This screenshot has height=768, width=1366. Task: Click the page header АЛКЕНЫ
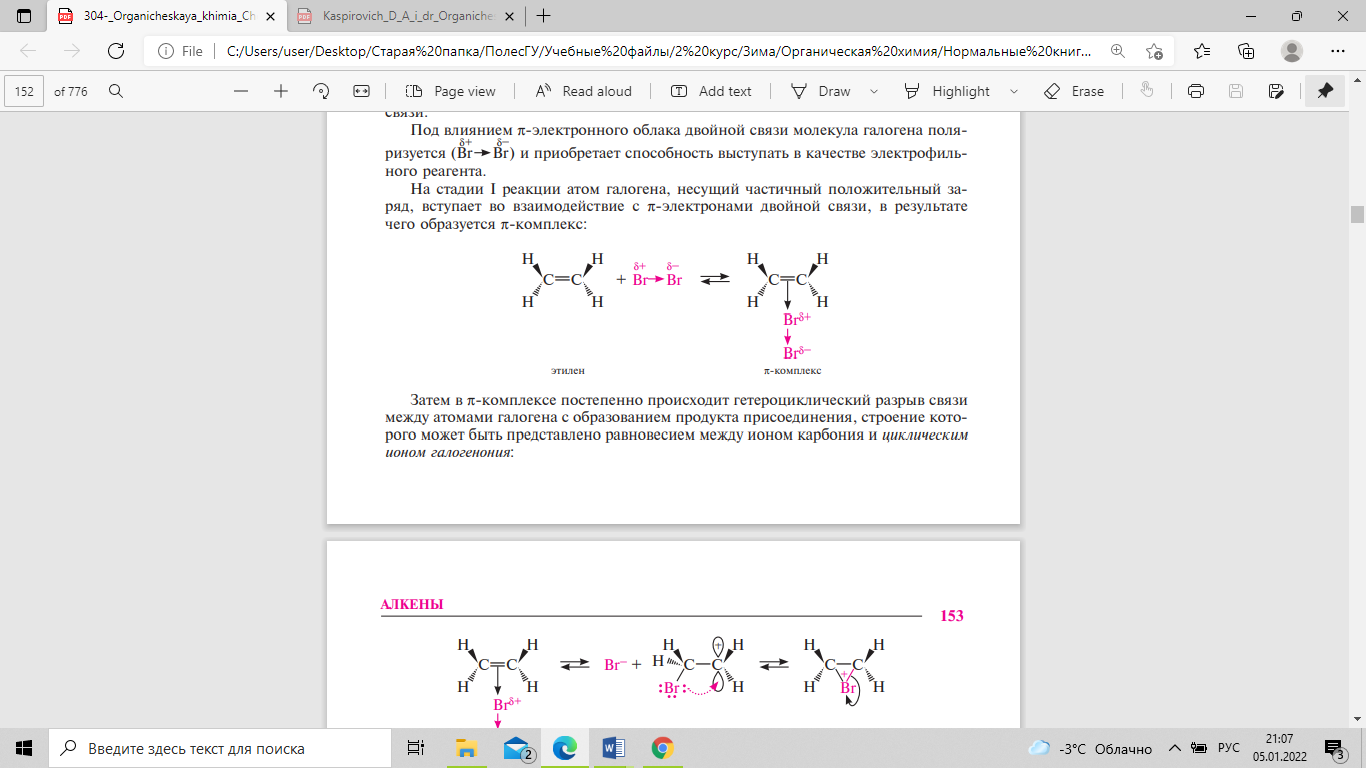pyautogui.click(x=412, y=605)
